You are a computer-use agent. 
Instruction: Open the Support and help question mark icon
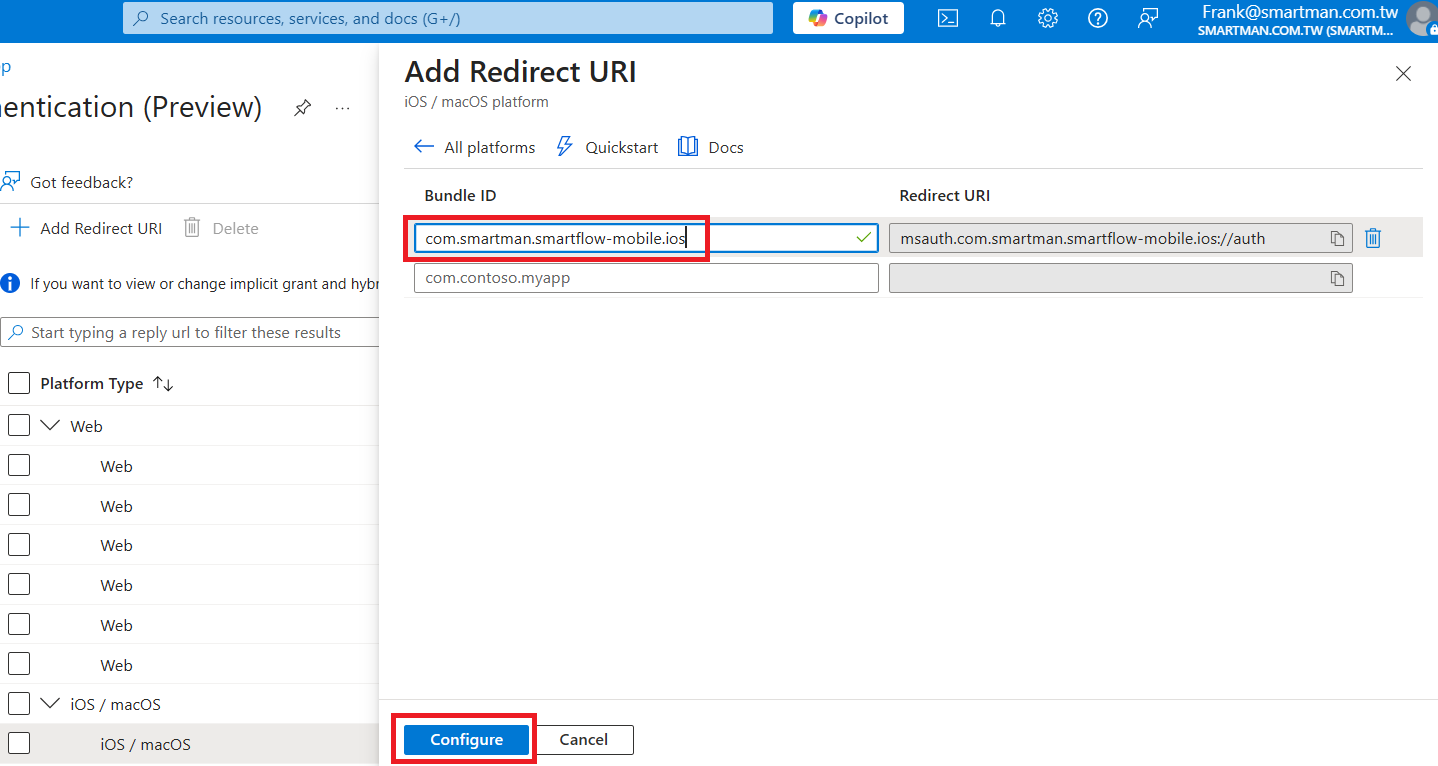coord(1097,18)
